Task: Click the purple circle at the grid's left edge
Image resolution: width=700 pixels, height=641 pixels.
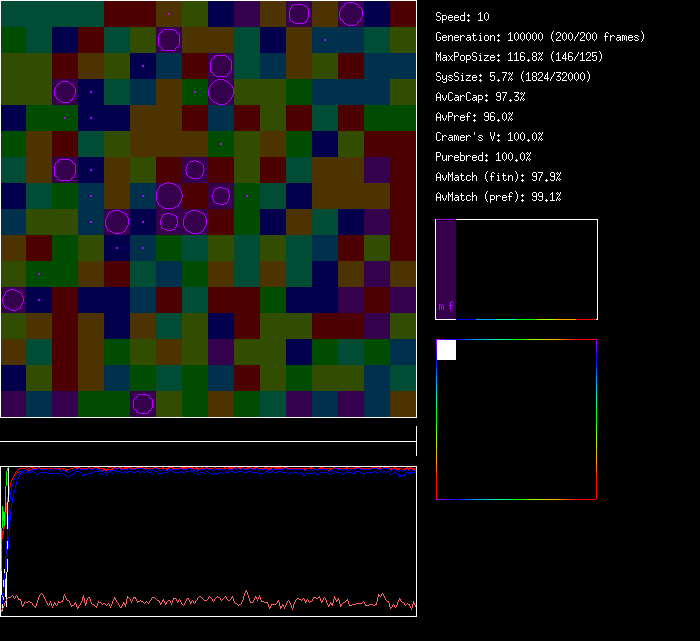Action: click(x=13, y=299)
